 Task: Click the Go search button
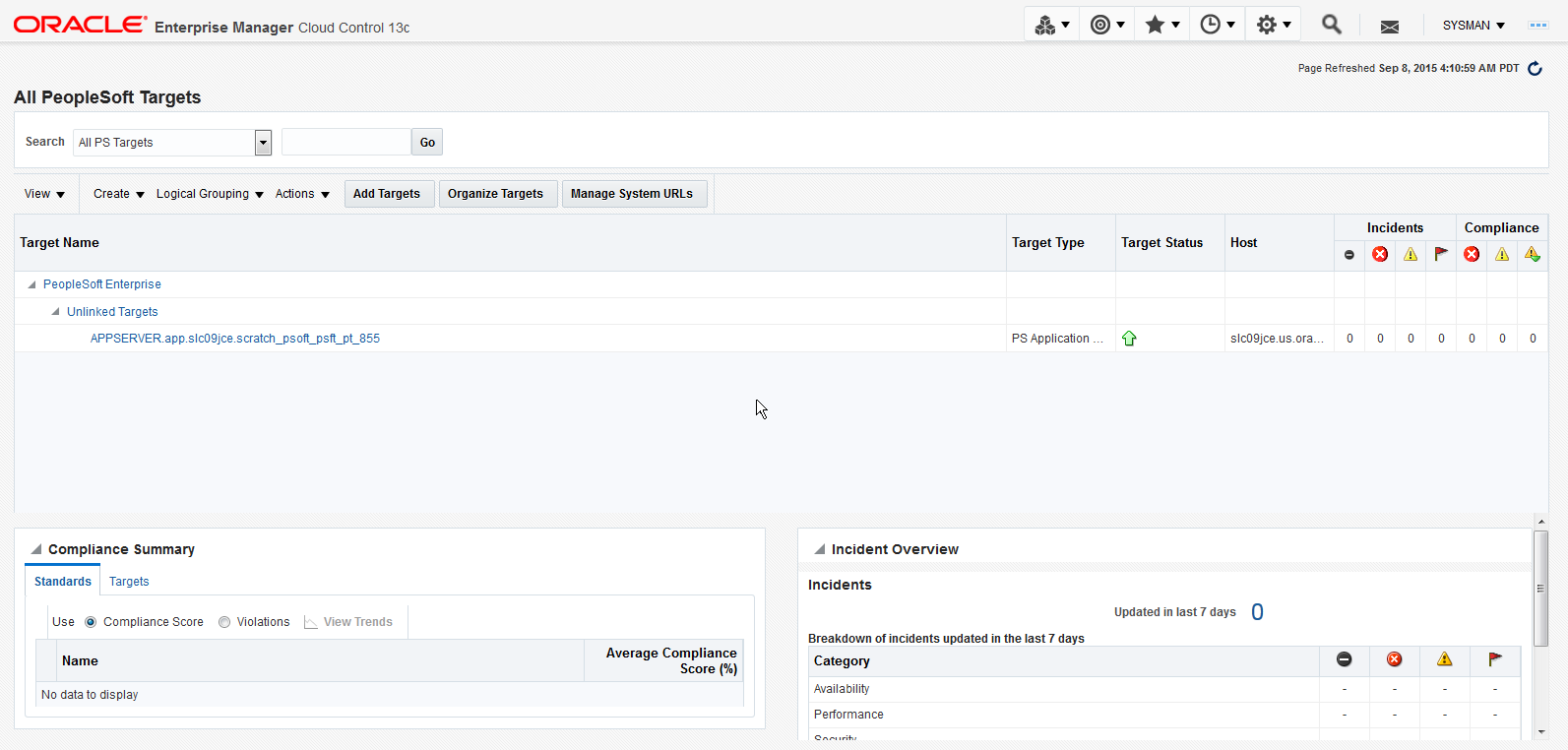pyautogui.click(x=427, y=142)
